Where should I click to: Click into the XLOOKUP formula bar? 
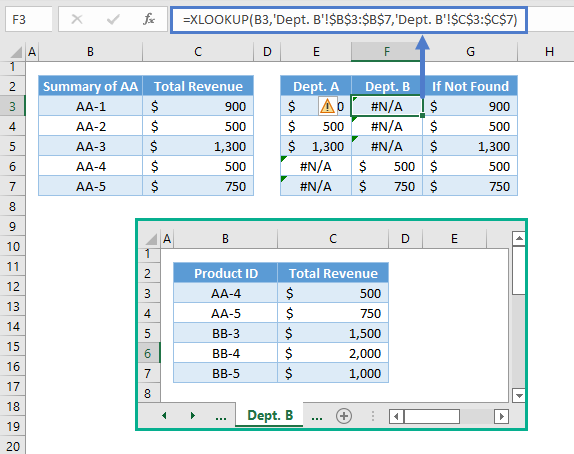point(349,20)
